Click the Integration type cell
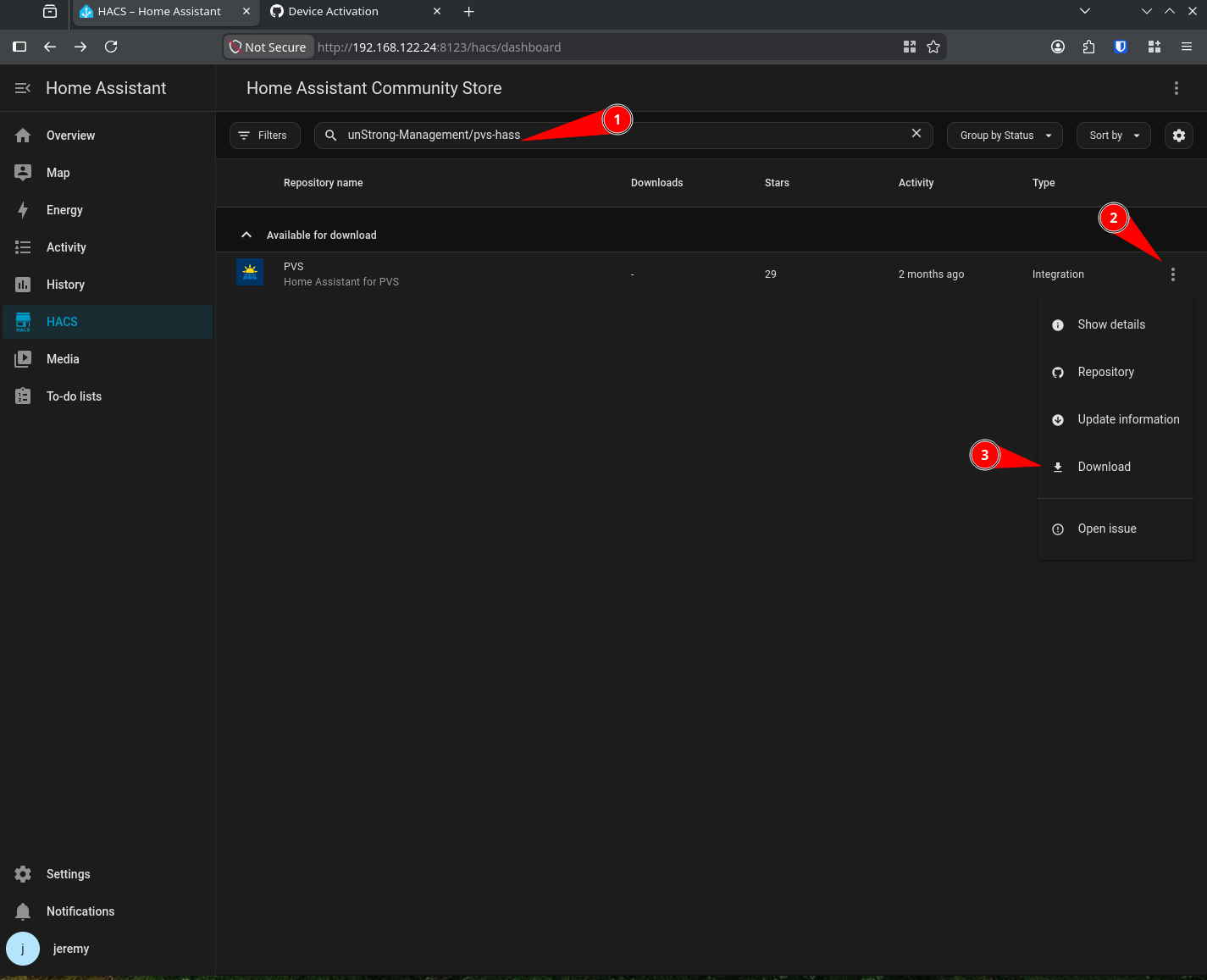This screenshot has width=1207, height=980. pos(1058,274)
